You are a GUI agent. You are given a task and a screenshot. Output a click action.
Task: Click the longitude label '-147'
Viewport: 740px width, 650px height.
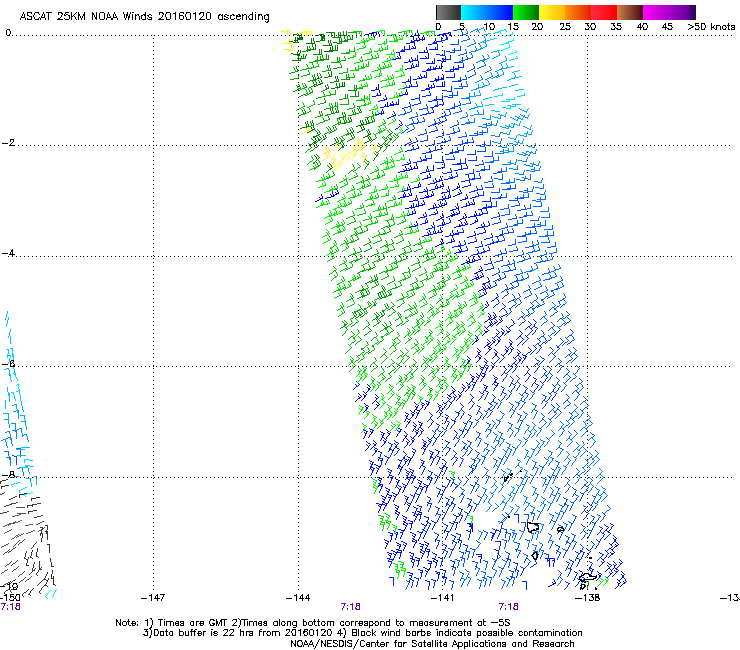153,598
